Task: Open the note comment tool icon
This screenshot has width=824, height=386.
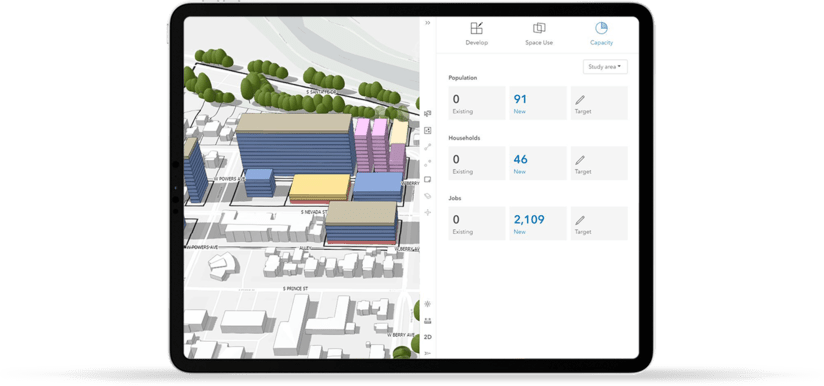Action: tap(427, 180)
